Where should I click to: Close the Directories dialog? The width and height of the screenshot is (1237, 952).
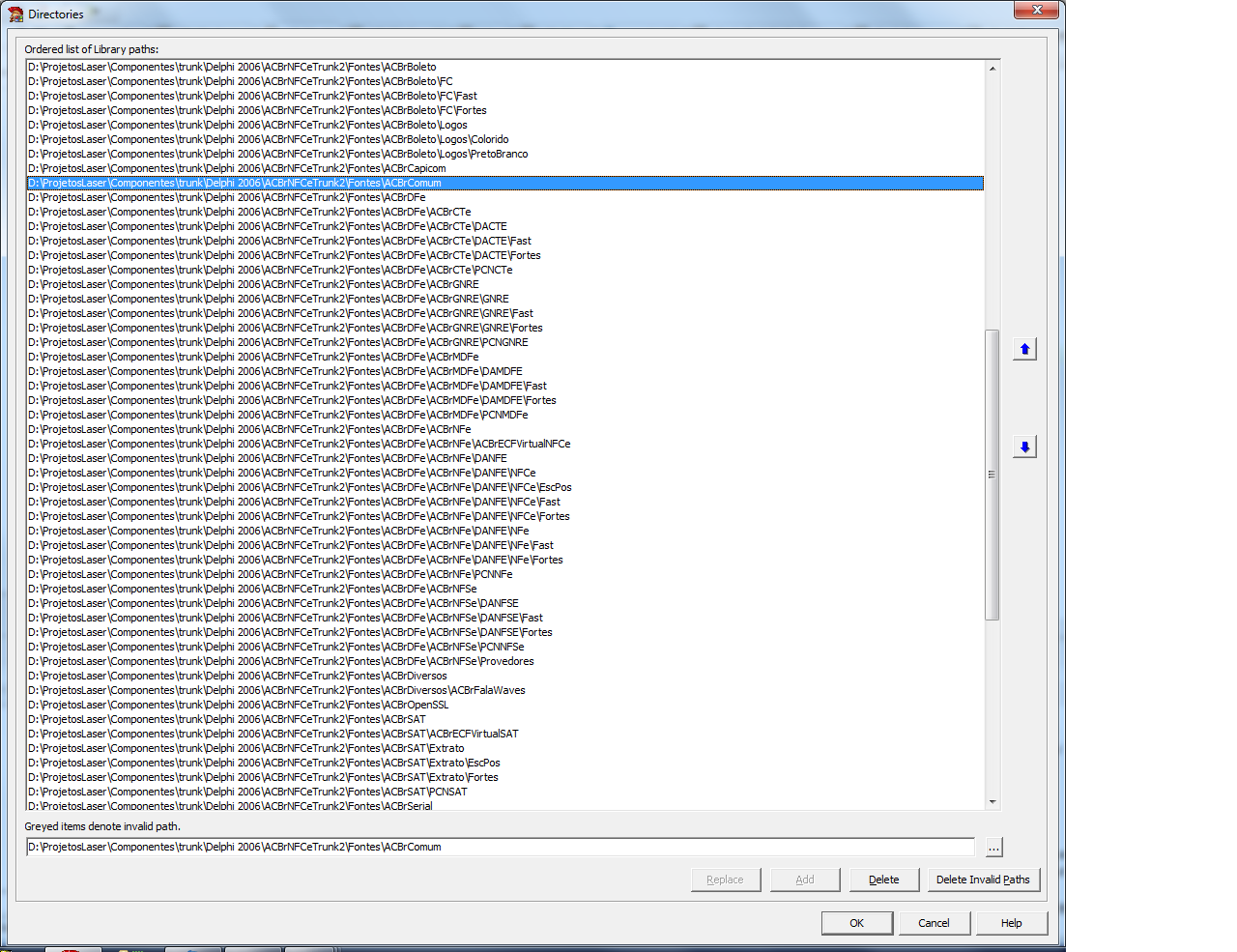[x=1037, y=10]
